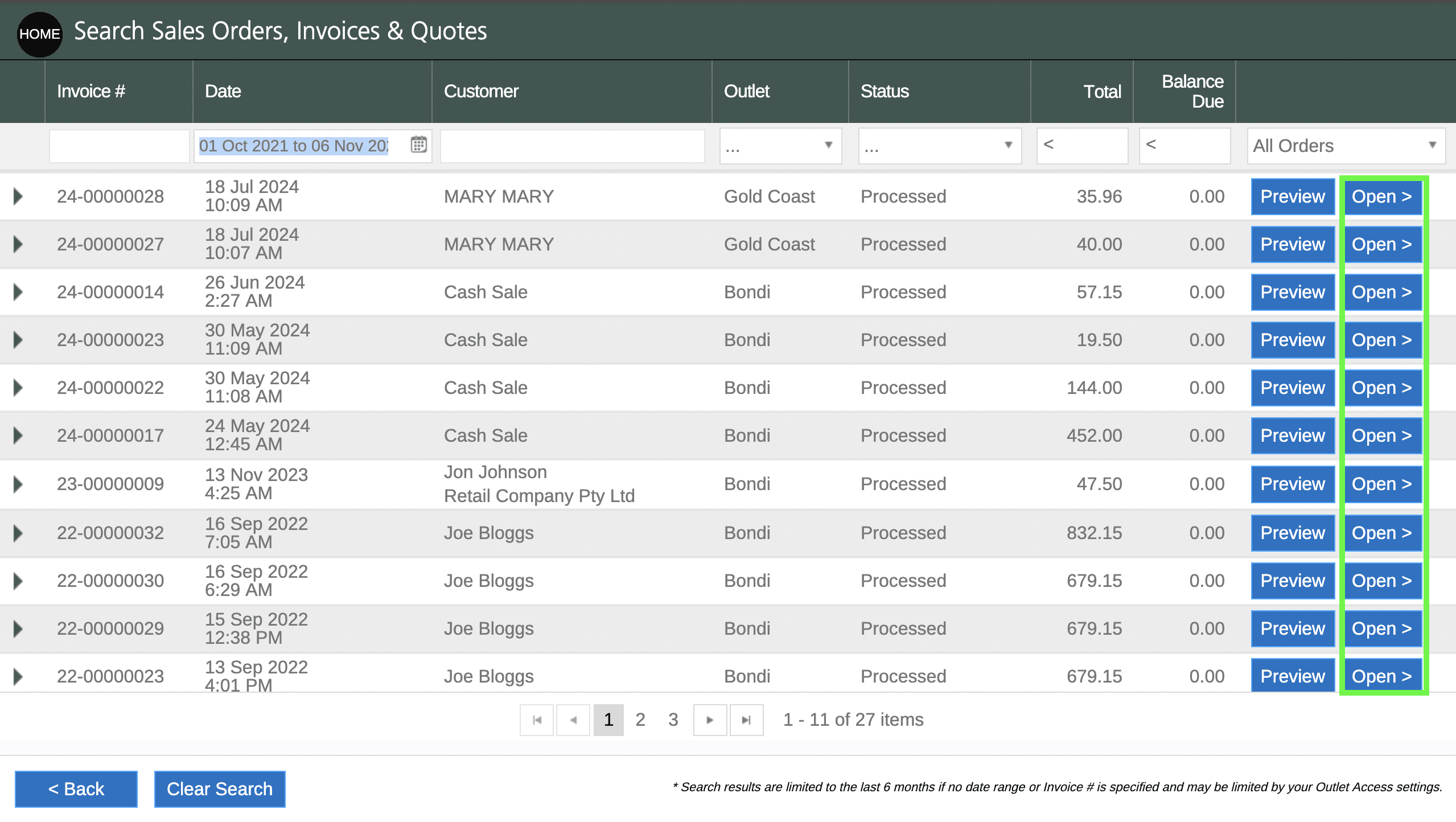Go to previous page of results
This screenshot has height=822, width=1456.
573,720
